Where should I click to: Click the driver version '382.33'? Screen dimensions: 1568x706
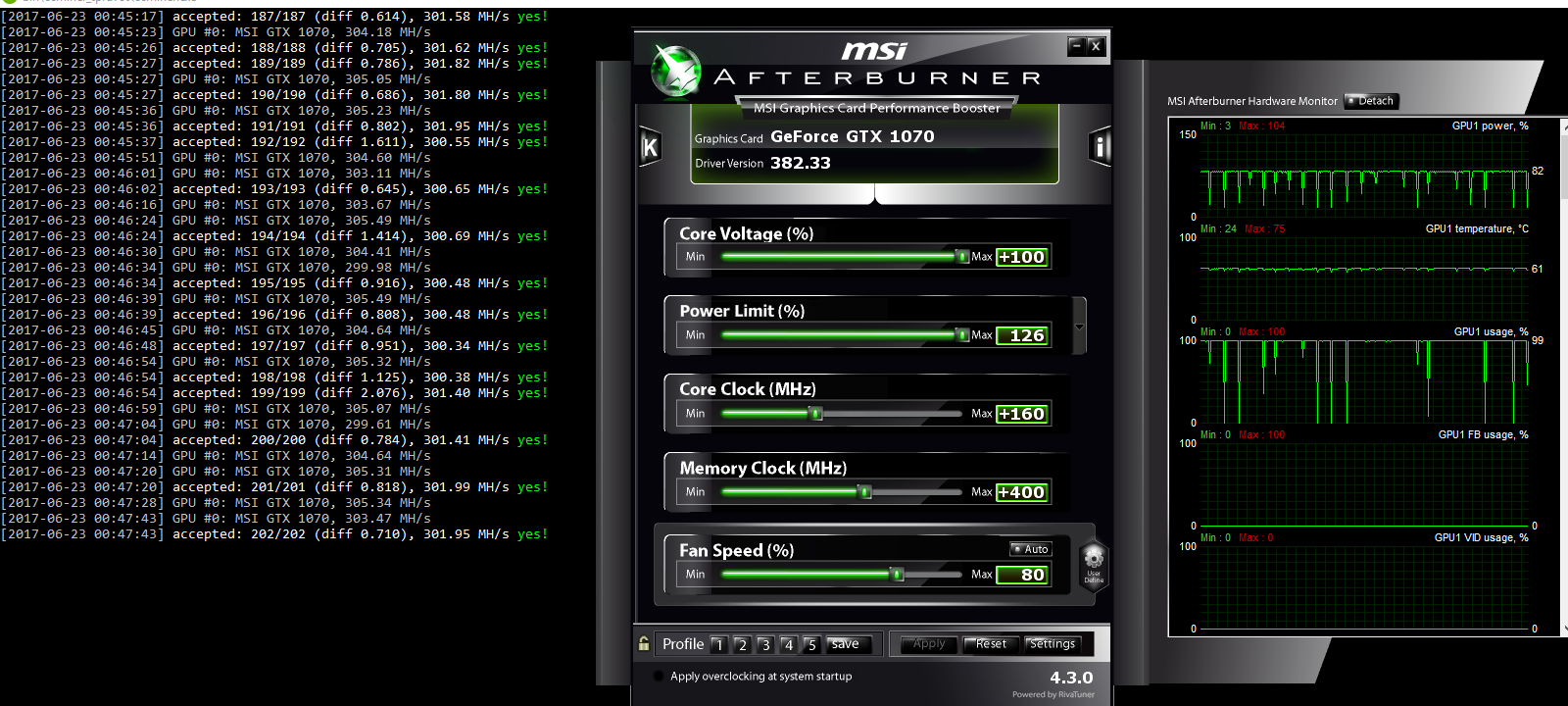click(x=801, y=163)
